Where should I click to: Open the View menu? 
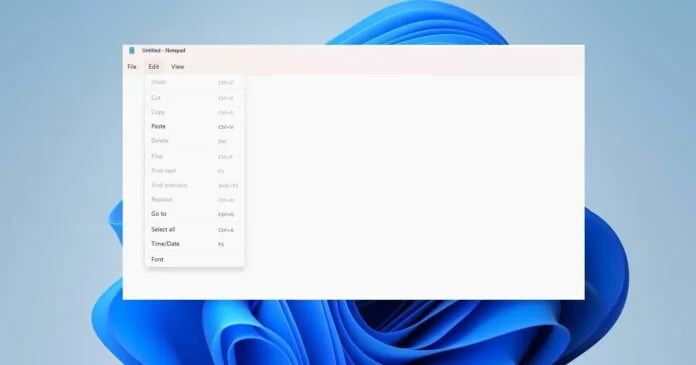coord(178,67)
